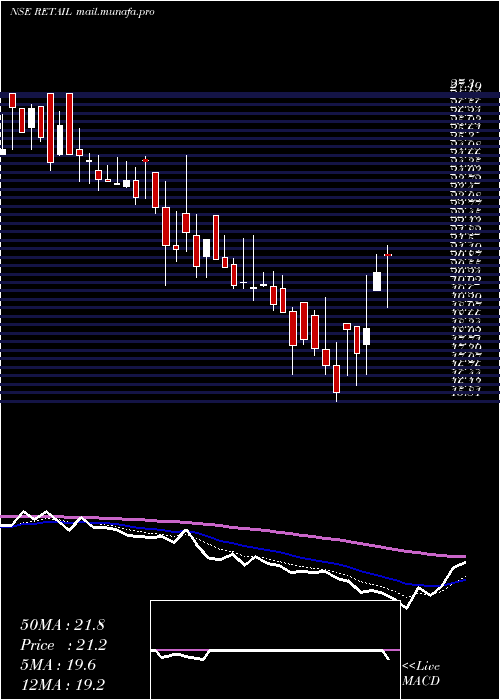Click the mail.munafa.pro watermark link text
The height and width of the screenshot is (700, 500).
[x=115, y=12]
